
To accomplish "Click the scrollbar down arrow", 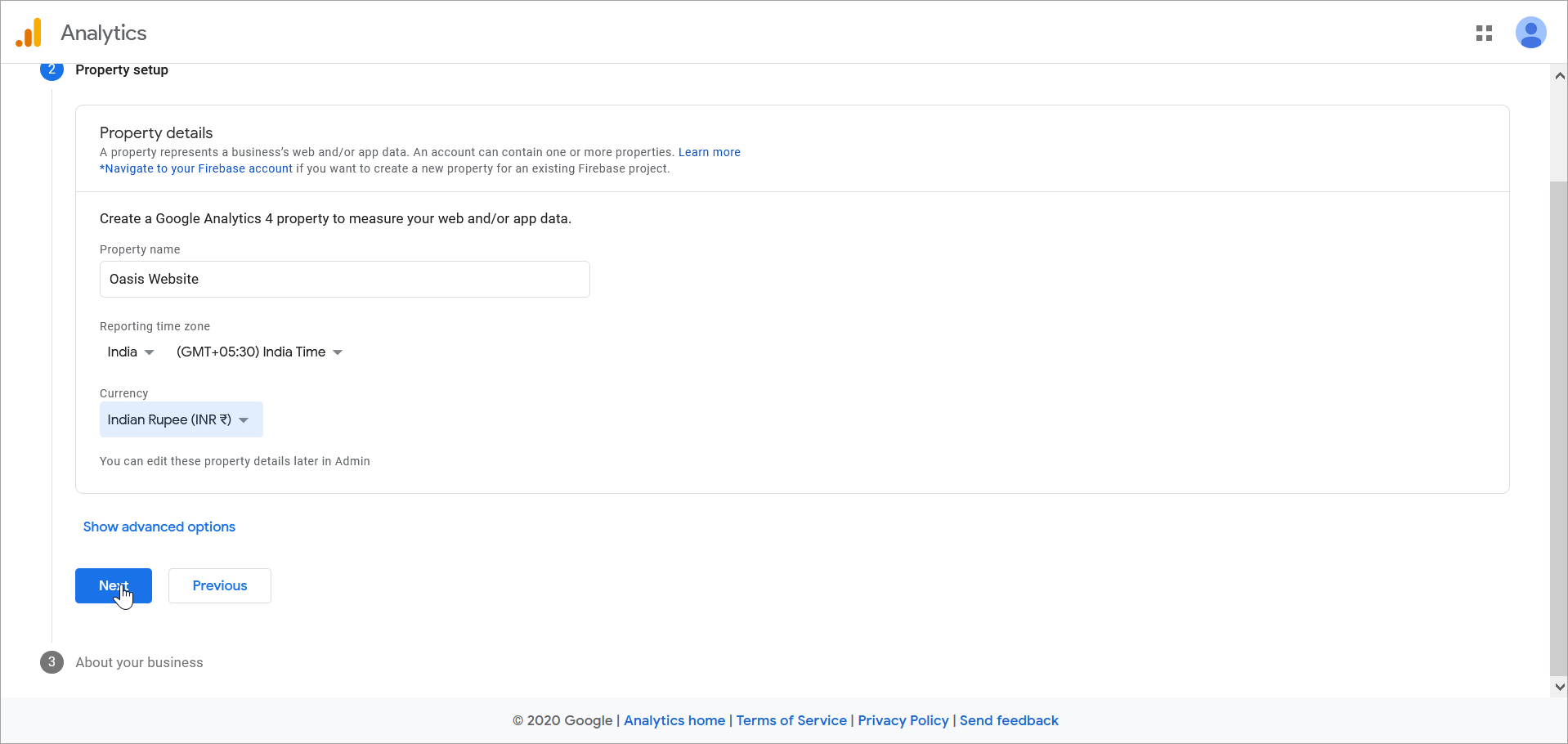I will [1560, 687].
